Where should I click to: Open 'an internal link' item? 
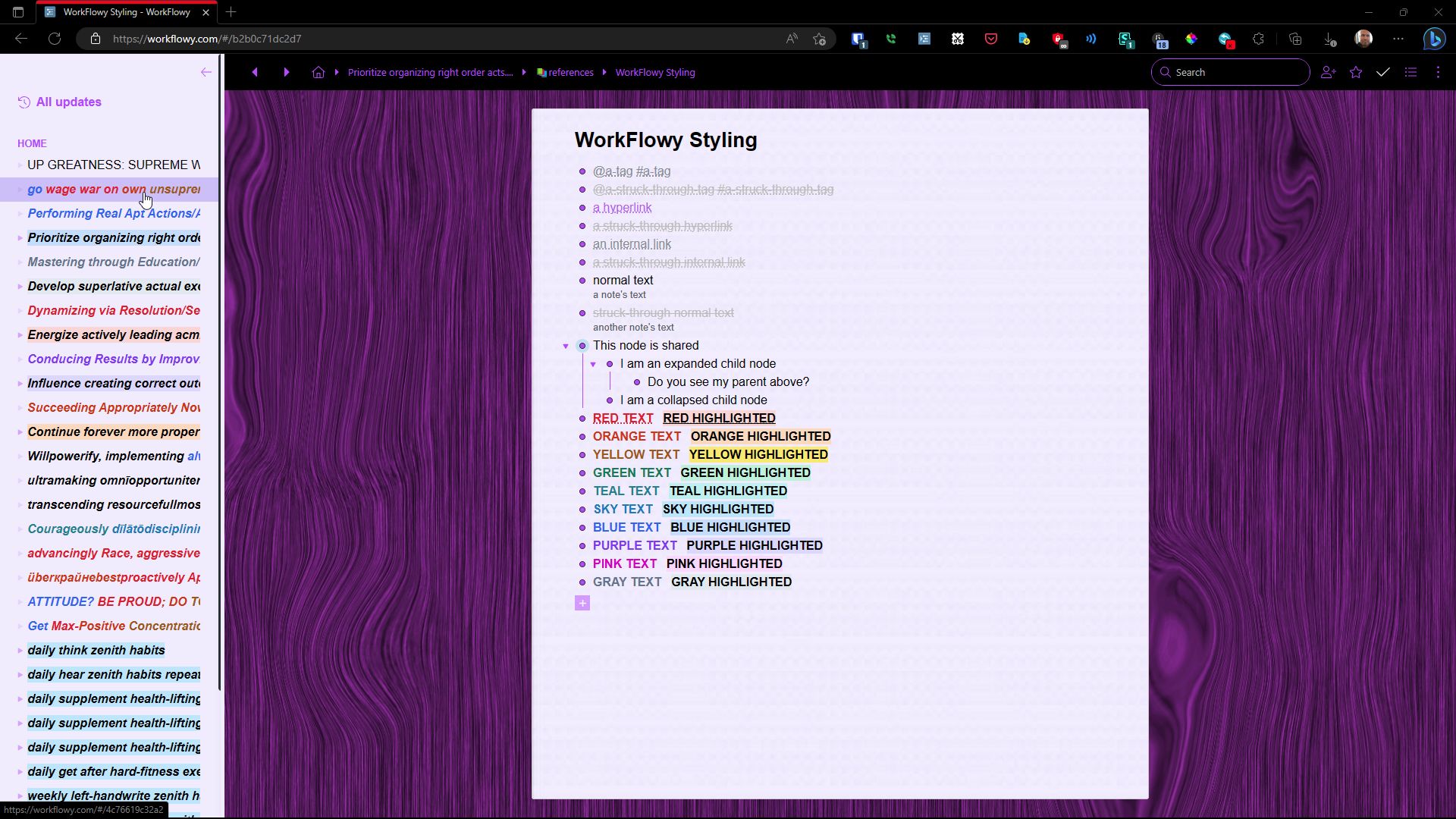(632, 244)
